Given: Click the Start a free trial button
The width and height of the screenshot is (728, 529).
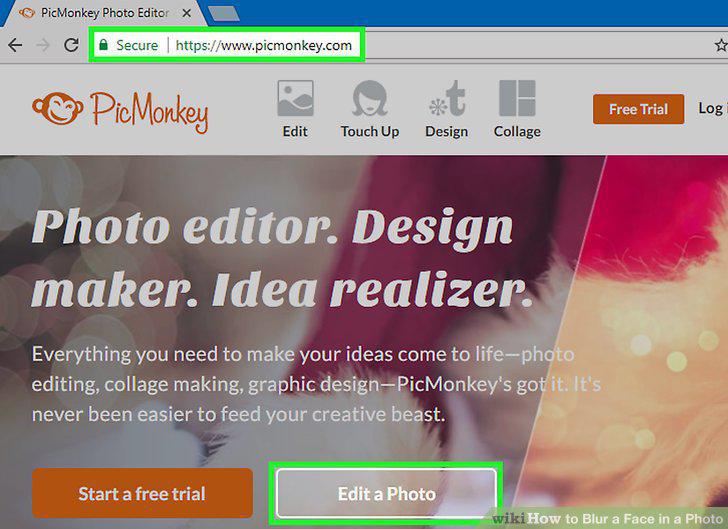Looking at the screenshot, I should click(143, 493).
